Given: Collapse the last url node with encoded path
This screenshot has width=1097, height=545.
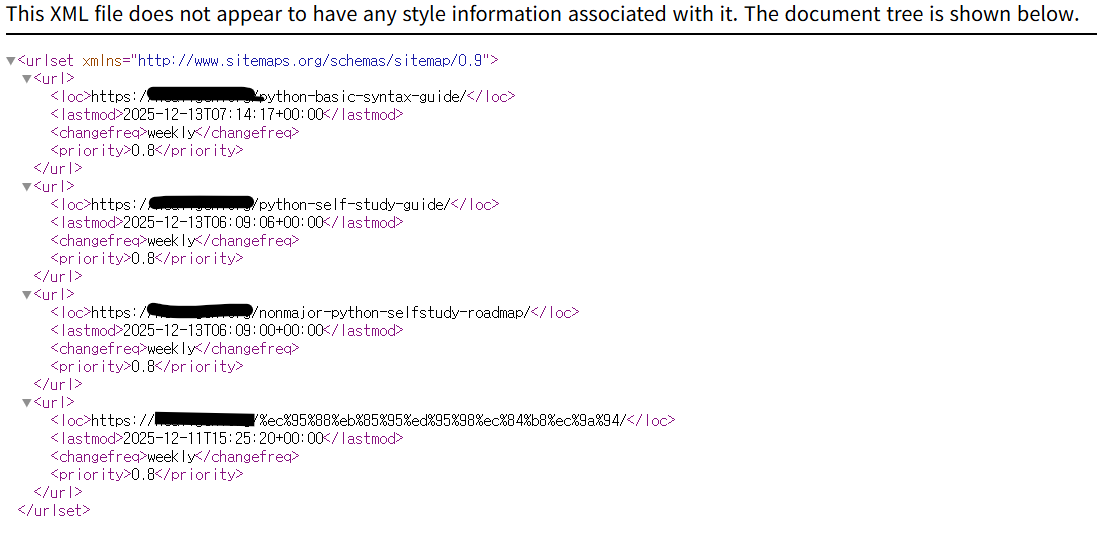Looking at the screenshot, I should point(27,403).
